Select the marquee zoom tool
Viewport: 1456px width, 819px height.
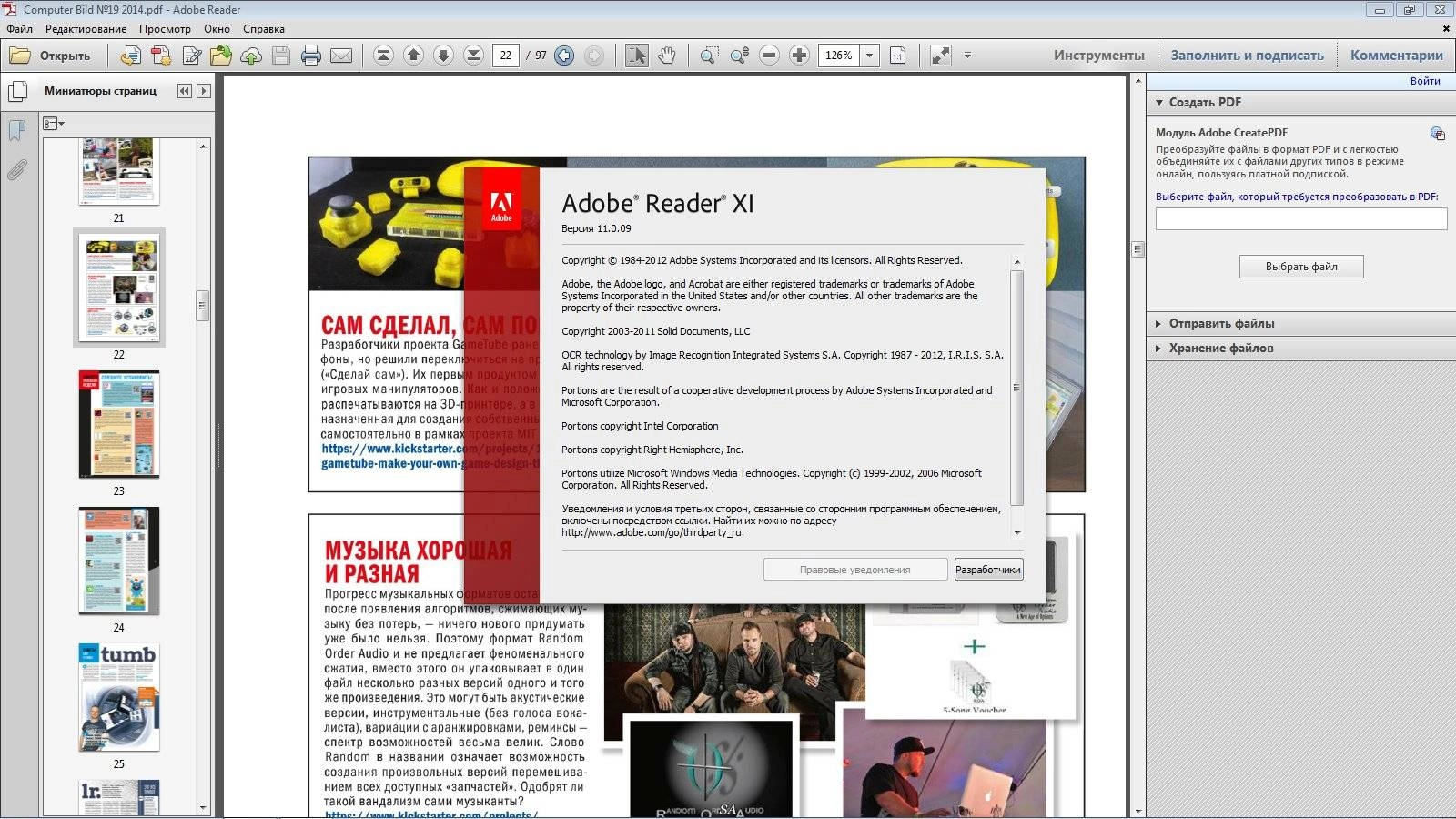709,56
